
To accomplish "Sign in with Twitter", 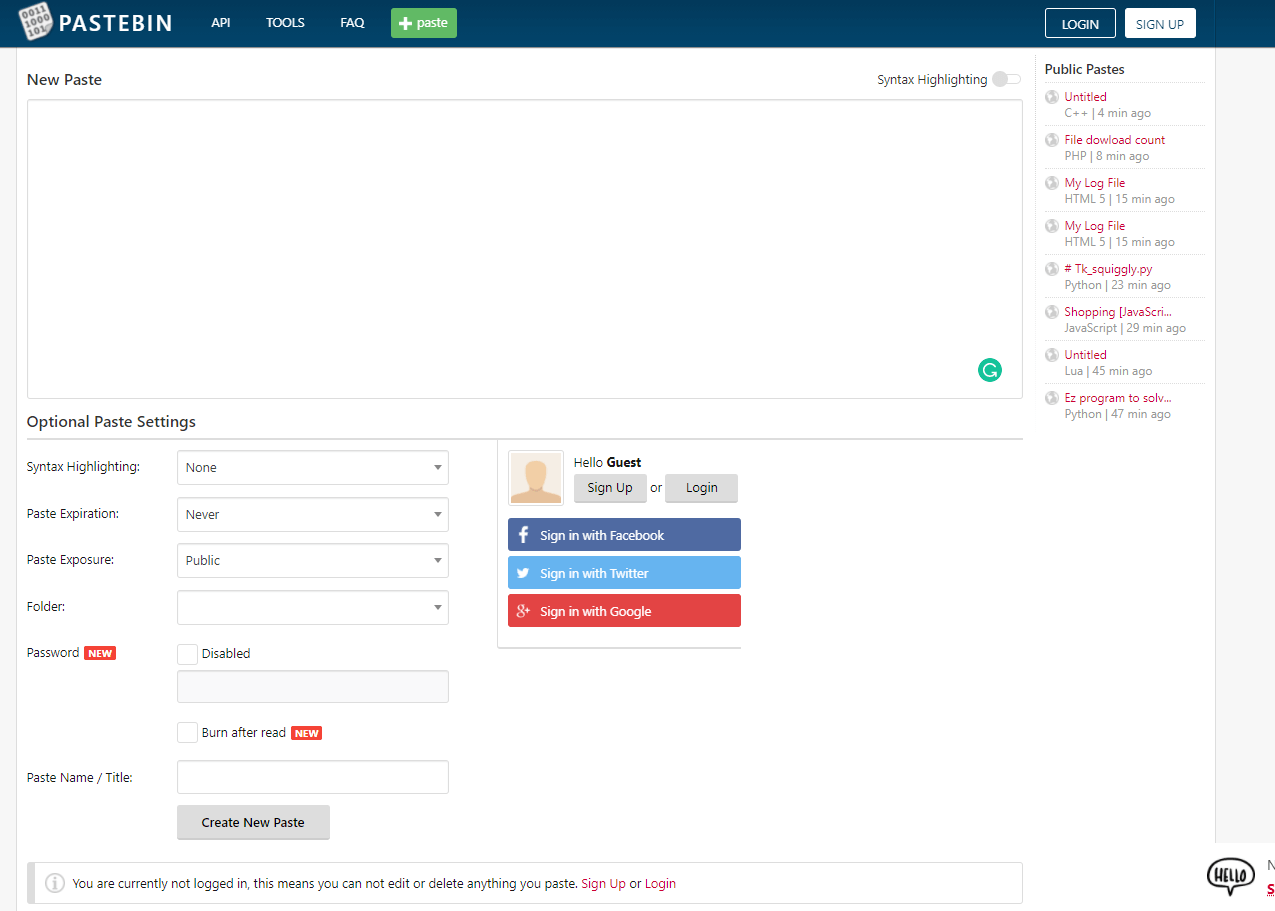I will tap(623, 572).
